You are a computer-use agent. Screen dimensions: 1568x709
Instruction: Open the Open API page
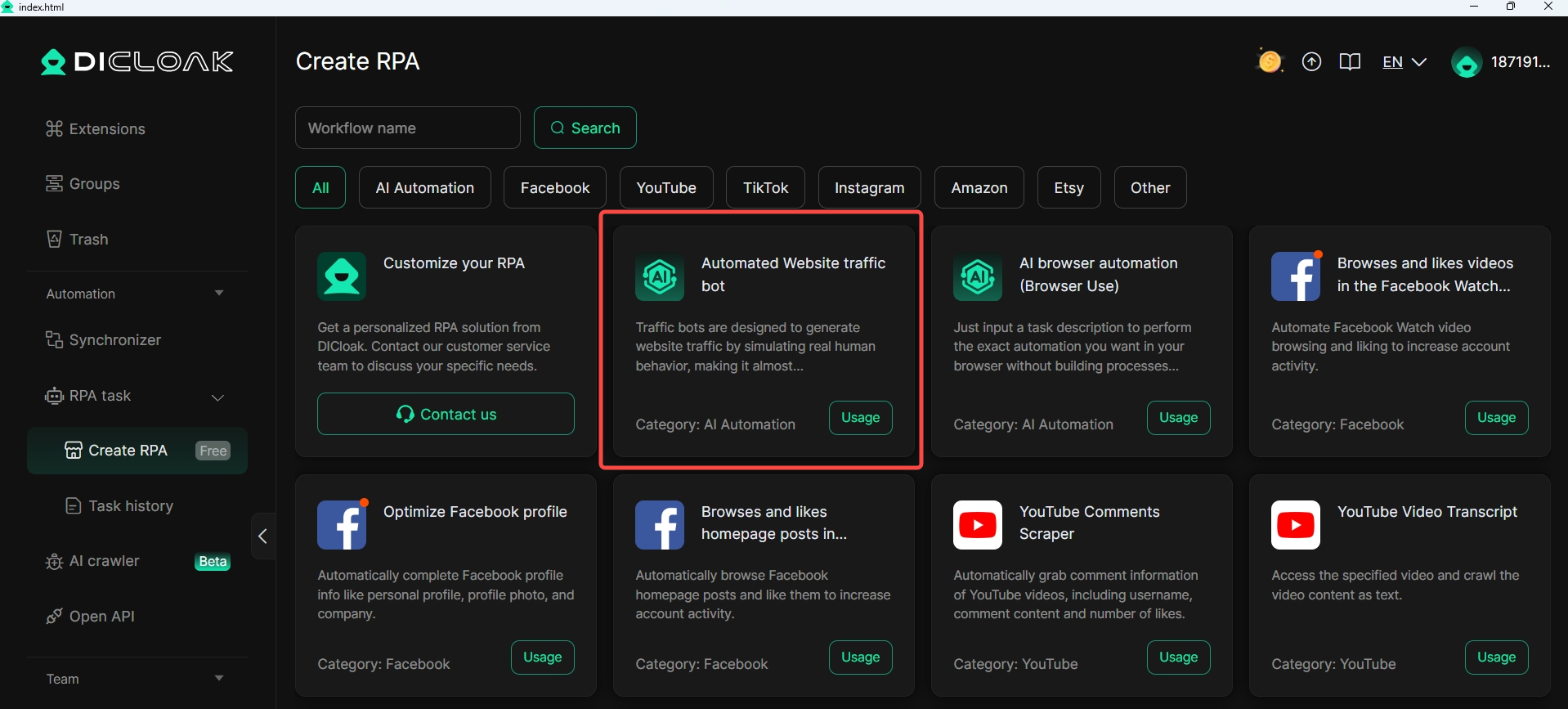coord(90,616)
